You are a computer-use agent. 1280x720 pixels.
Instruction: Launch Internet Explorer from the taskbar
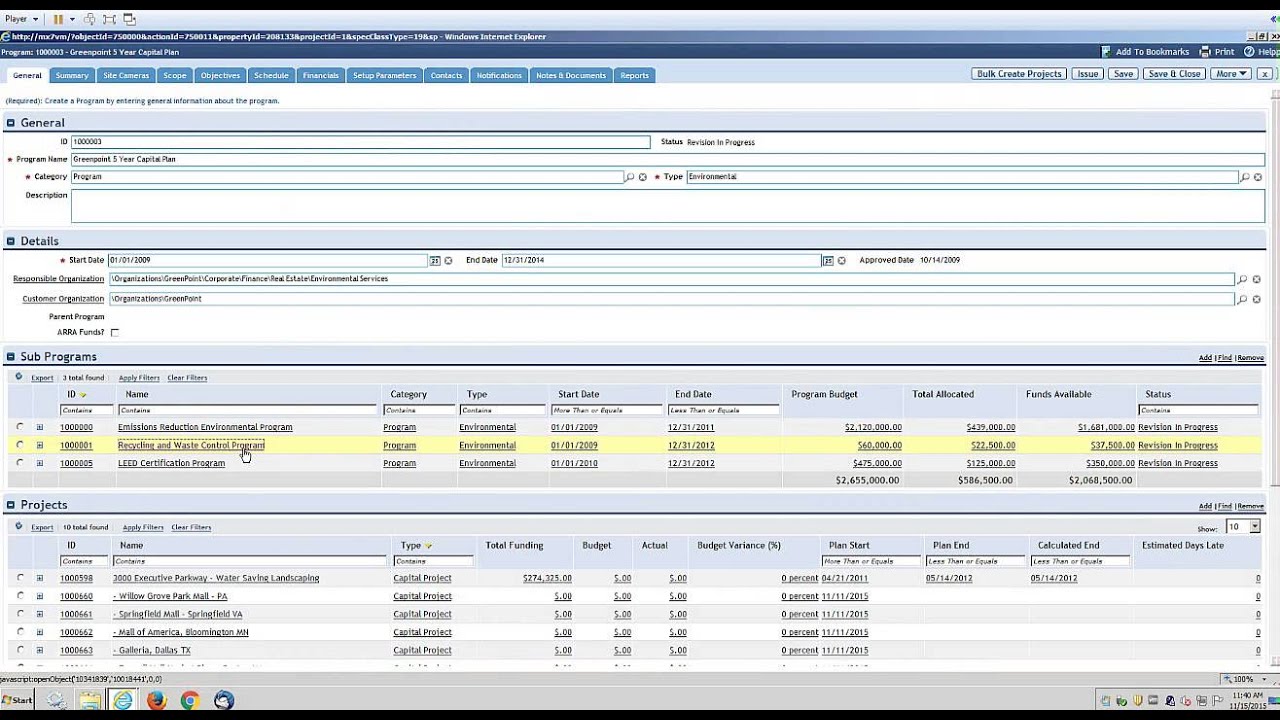122,701
